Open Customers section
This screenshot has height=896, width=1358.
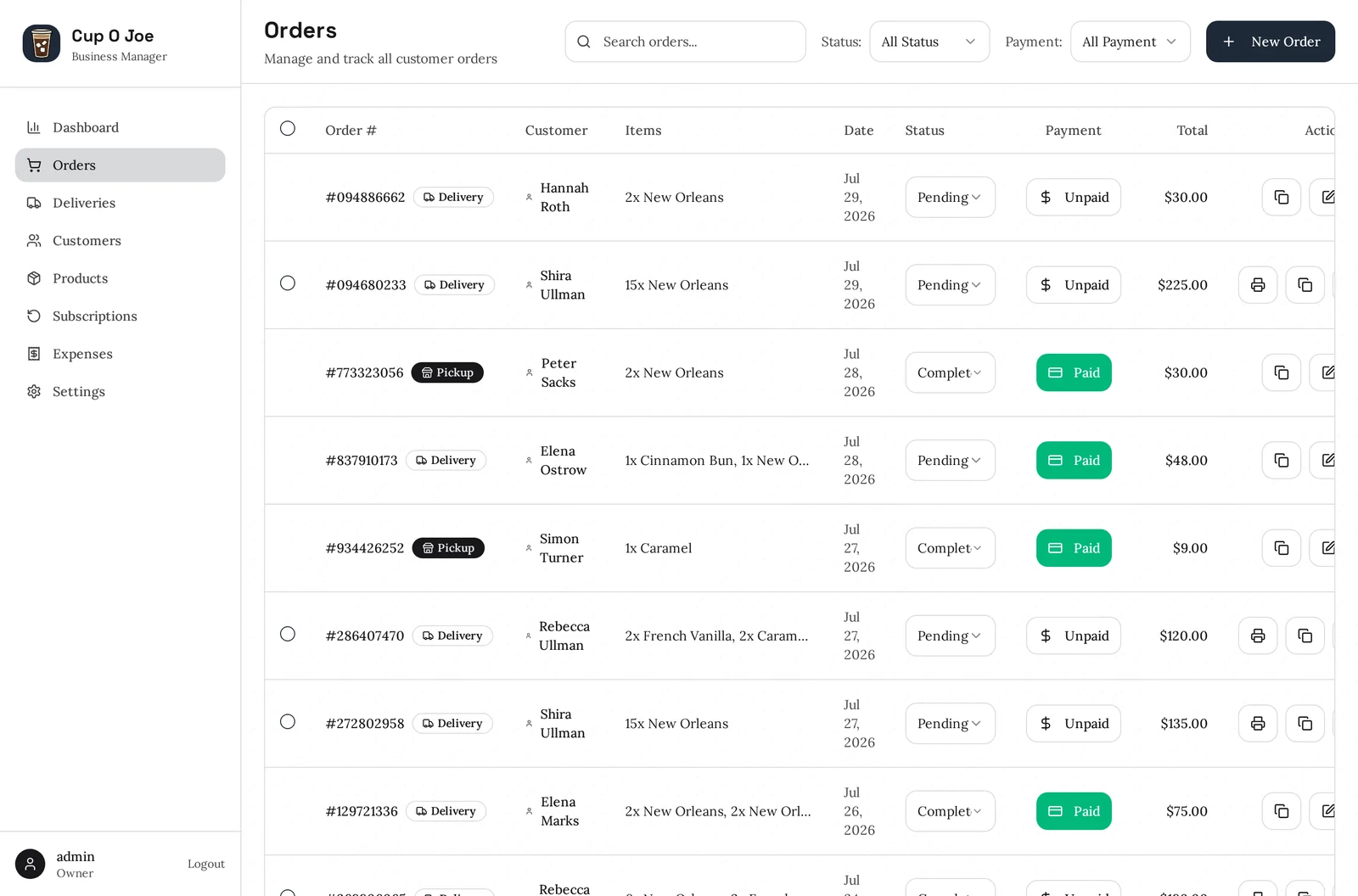pyautogui.click(x=120, y=241)
